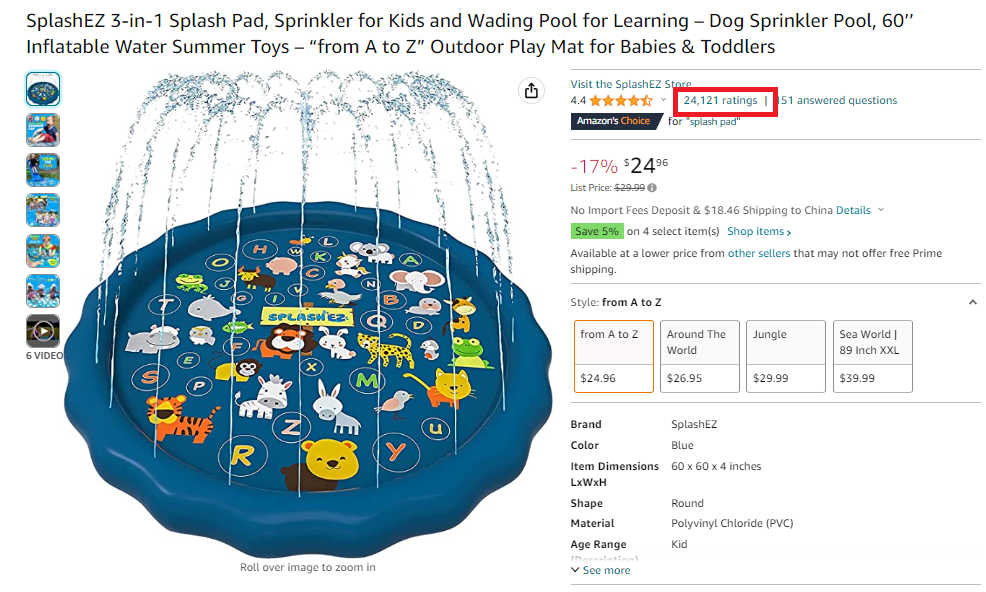Choose the 'Around The World' style

pyautogui.click(x=700, y=356)
